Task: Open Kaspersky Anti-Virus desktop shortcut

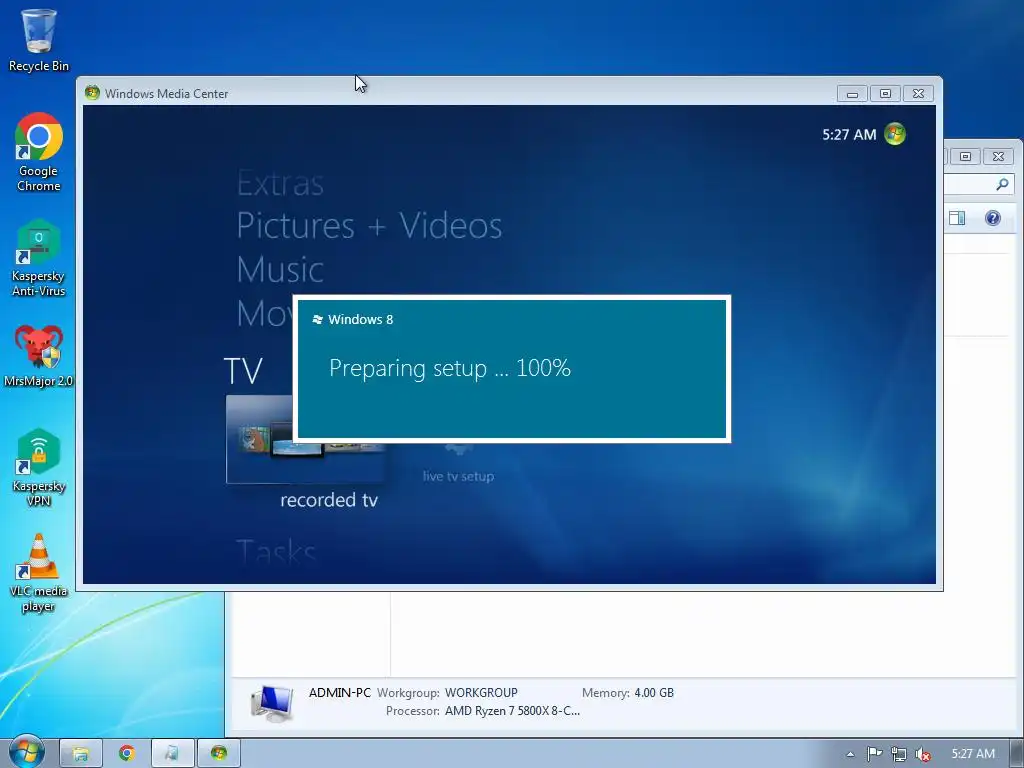Action: (x=39, y=258)
